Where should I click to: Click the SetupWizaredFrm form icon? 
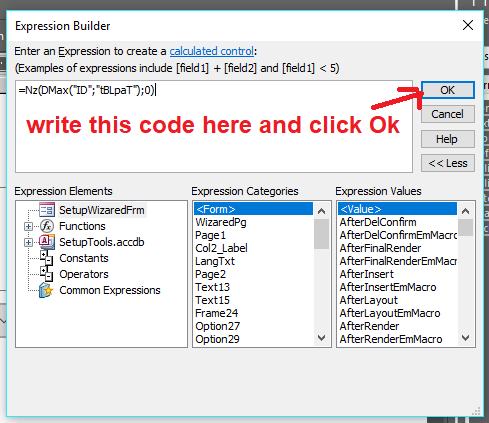pos(47,210)
